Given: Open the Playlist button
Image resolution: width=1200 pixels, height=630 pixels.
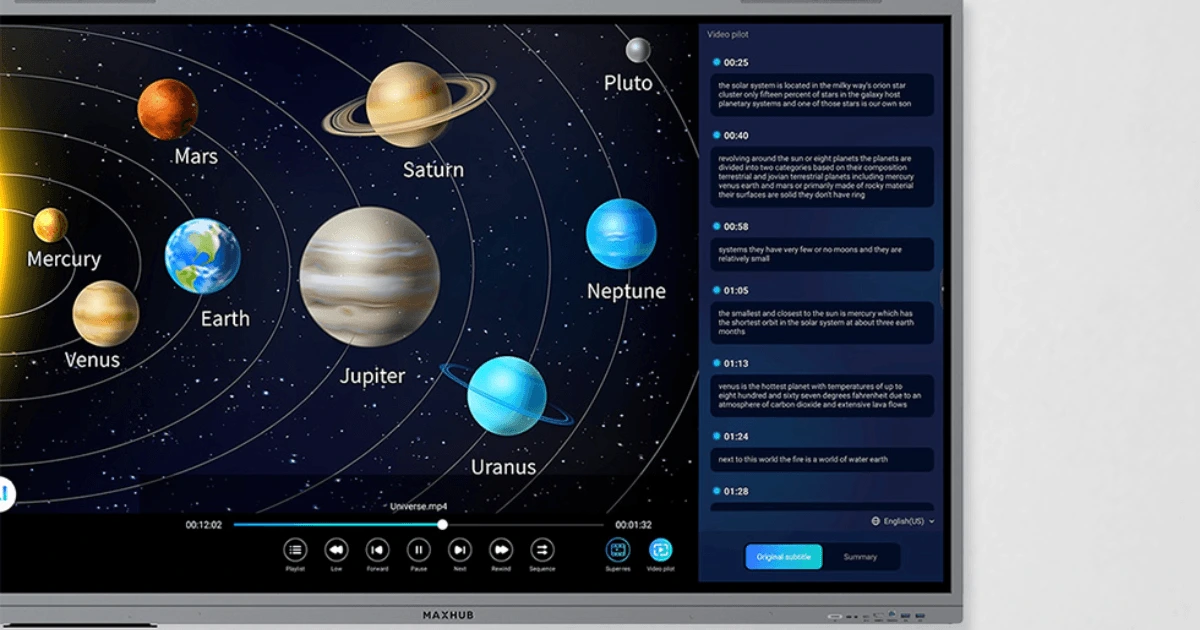Looking at the screenshot, I should click(295, 550).
